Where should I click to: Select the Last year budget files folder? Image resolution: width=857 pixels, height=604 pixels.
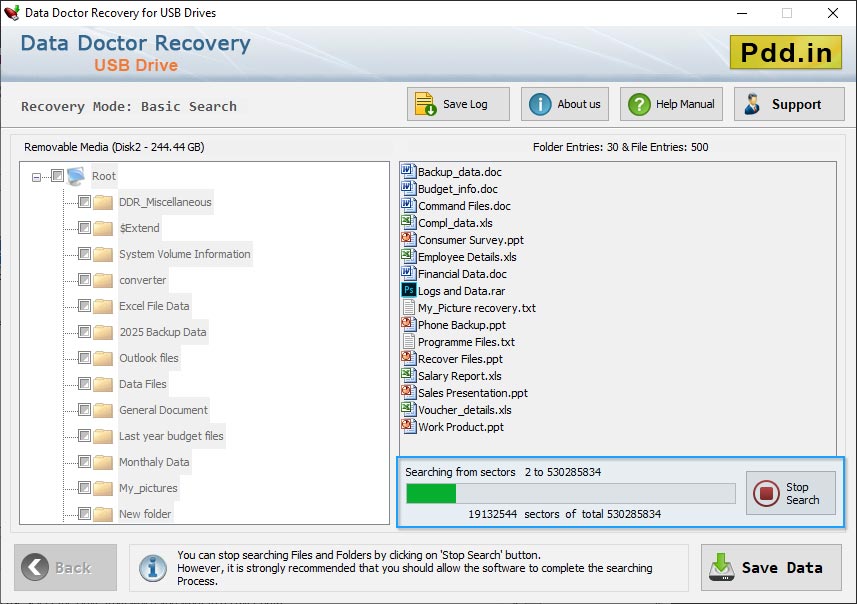(171, 436)
